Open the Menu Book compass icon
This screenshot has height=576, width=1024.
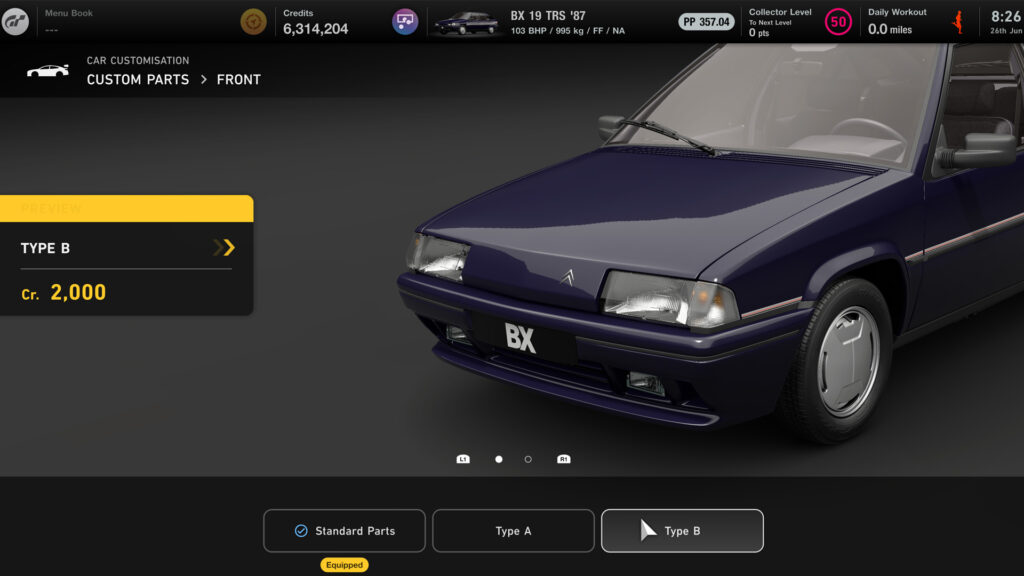coord(253,22)
